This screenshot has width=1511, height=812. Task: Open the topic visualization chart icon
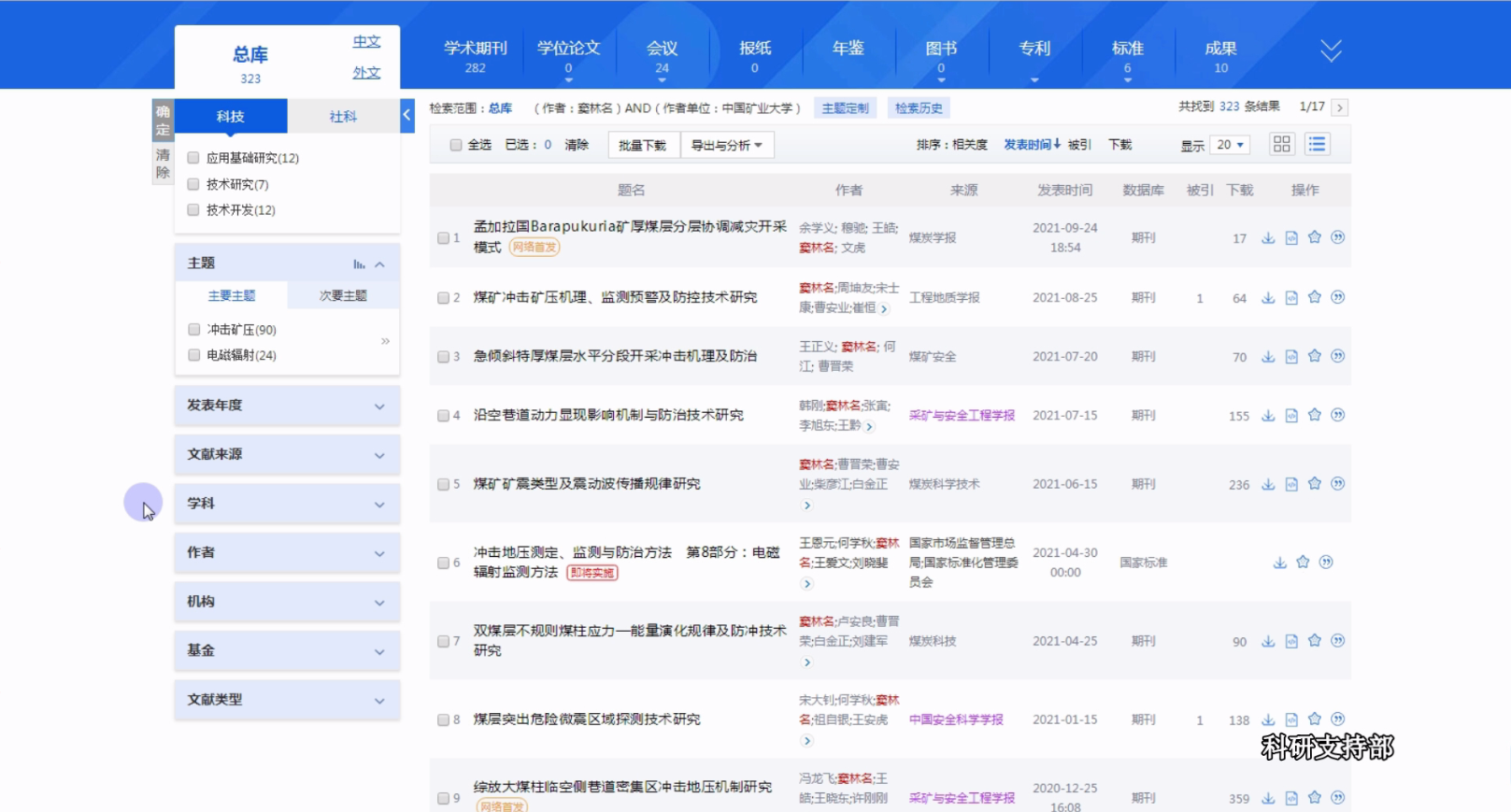(x=359, y=264)
